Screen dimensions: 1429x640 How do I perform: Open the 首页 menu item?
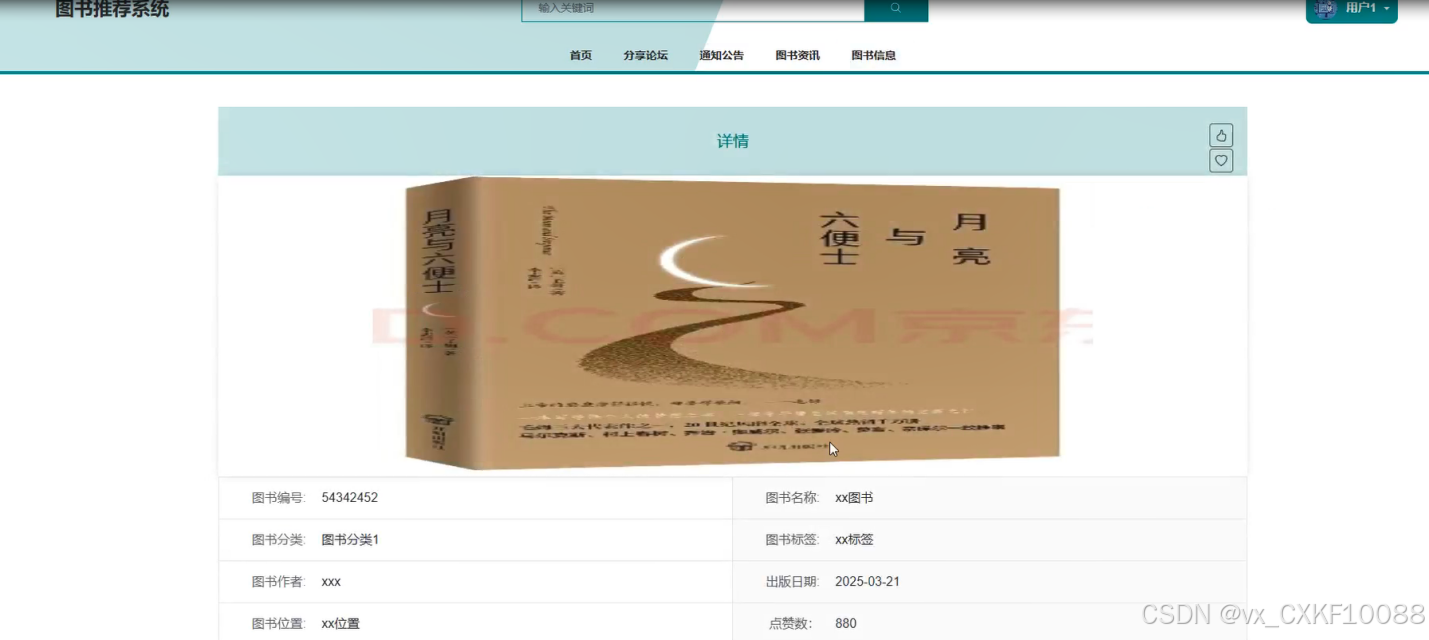[x=581, y=56]
